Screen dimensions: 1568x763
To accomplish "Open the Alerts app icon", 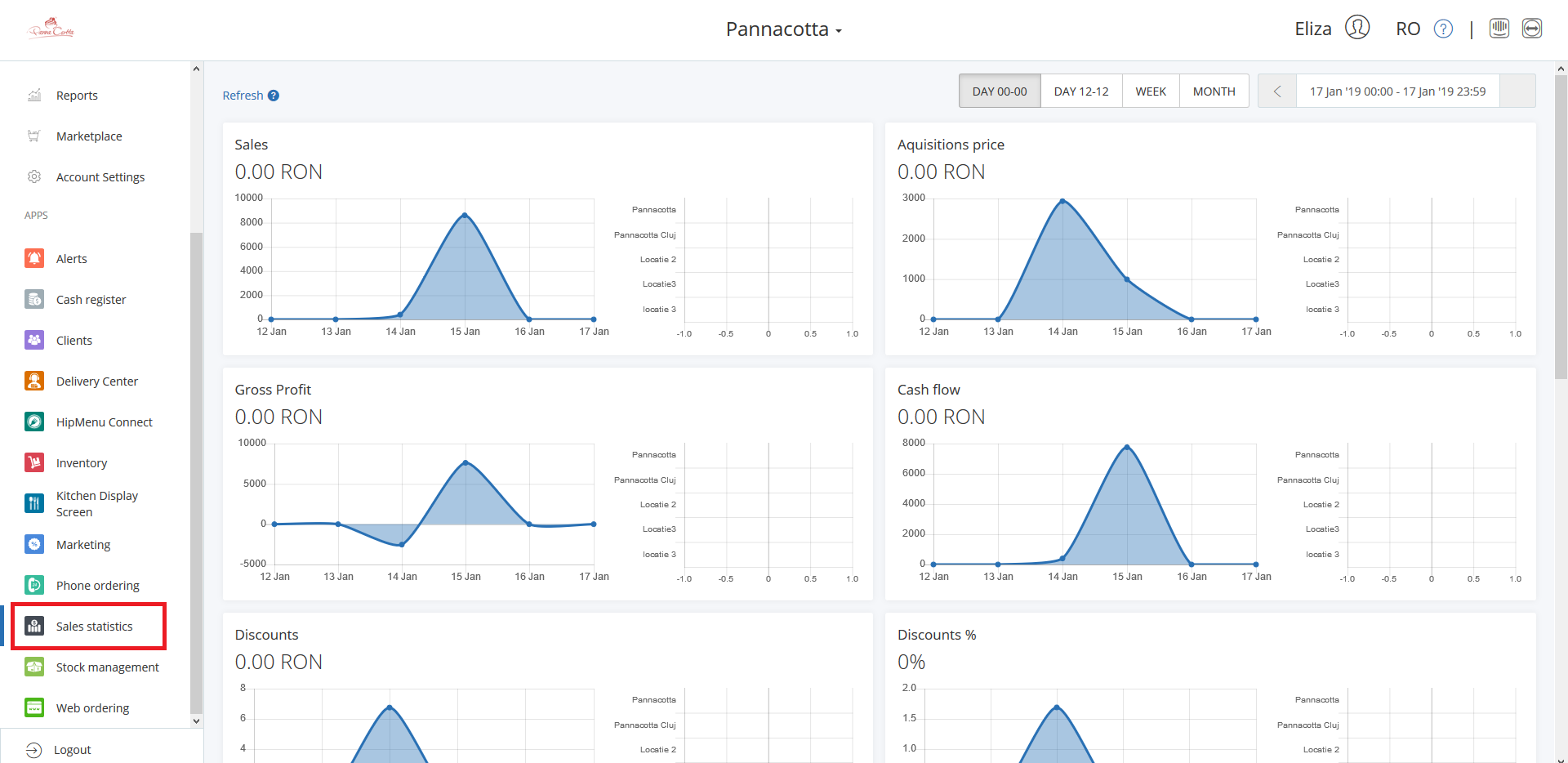I will 34,258.
